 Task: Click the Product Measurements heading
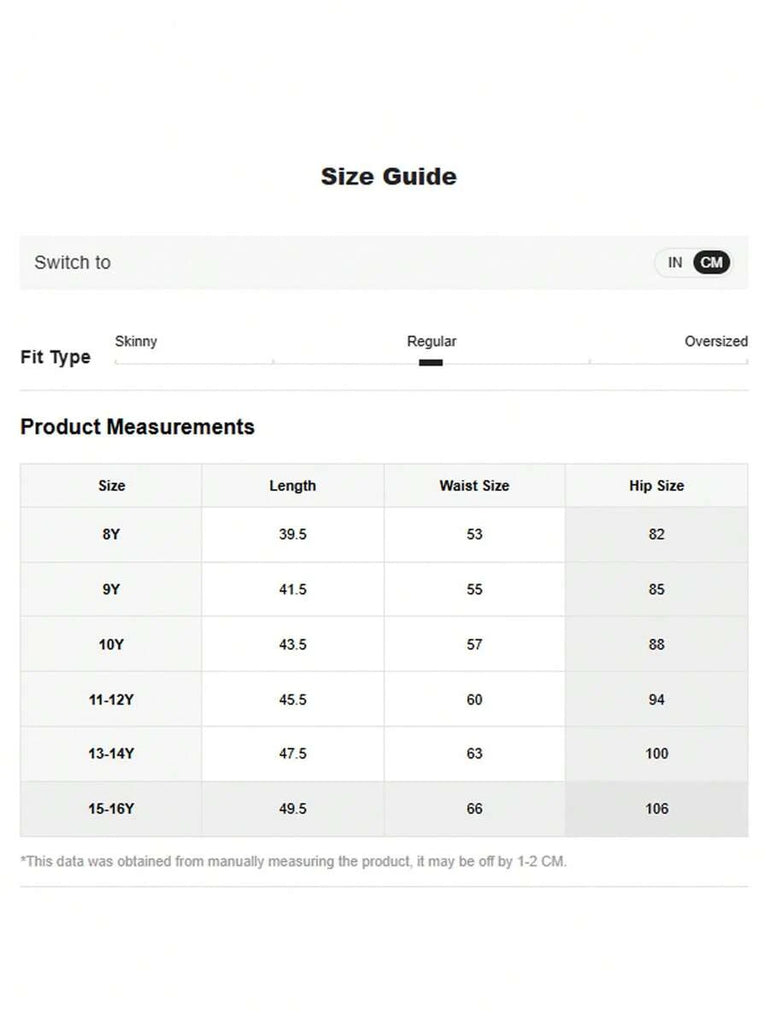tap(138, 427)
